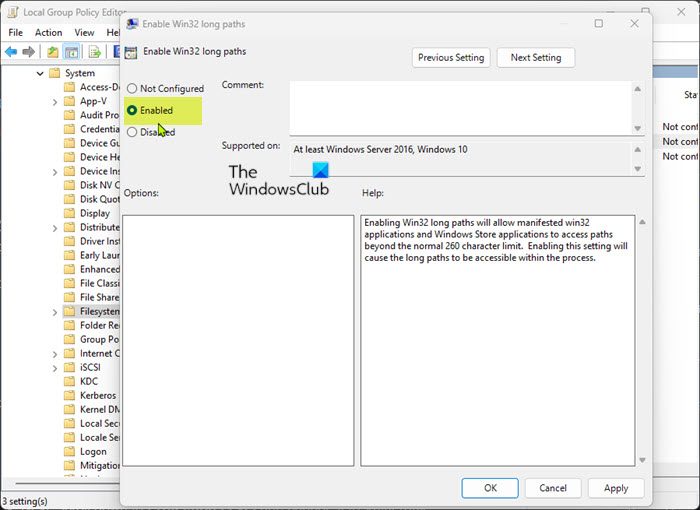This screenshot has height=510, width=700.
Task: Expand the iSCSI tree node
Action: (54, 368)
